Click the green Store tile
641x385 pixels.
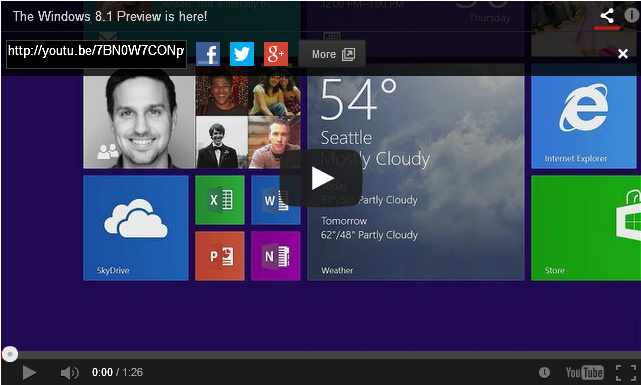coord(586,228)
